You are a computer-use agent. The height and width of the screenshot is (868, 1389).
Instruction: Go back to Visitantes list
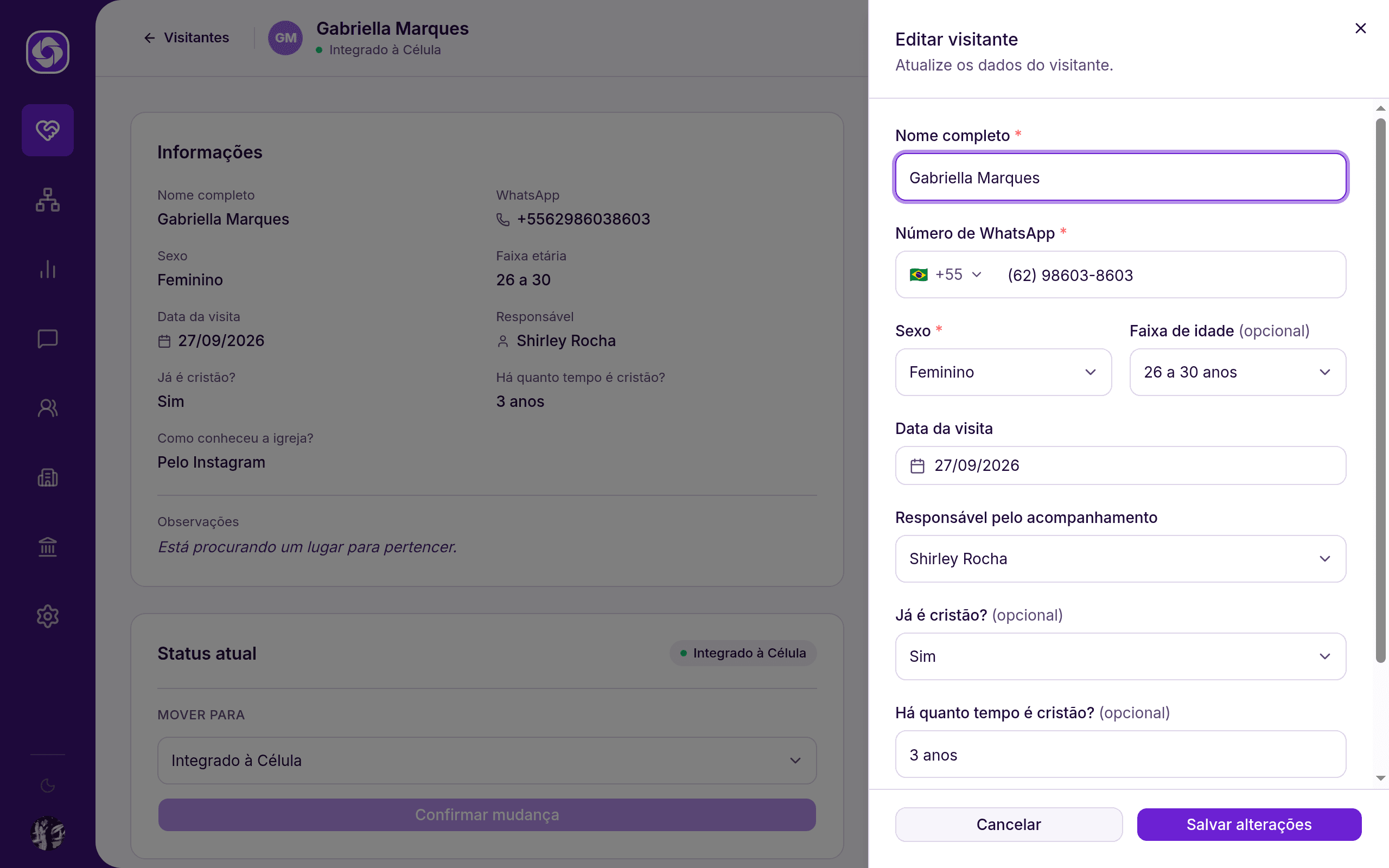coord(186,38)
